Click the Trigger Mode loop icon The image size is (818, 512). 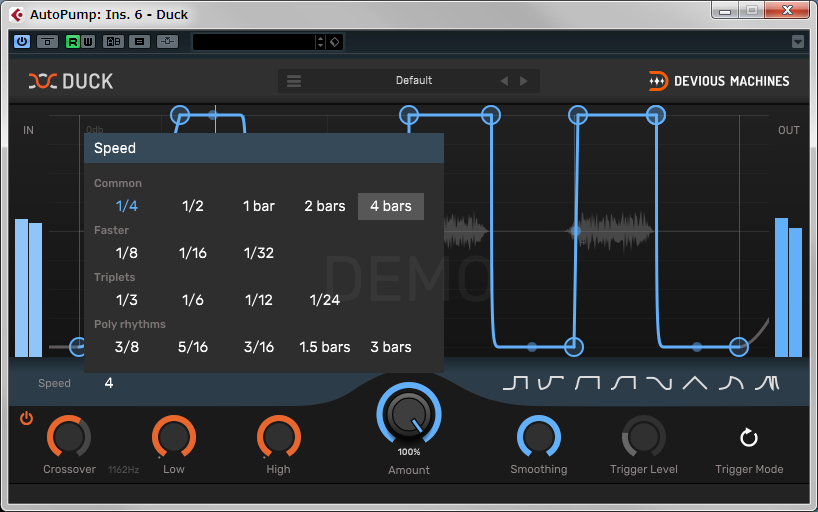tap(749, 437)
